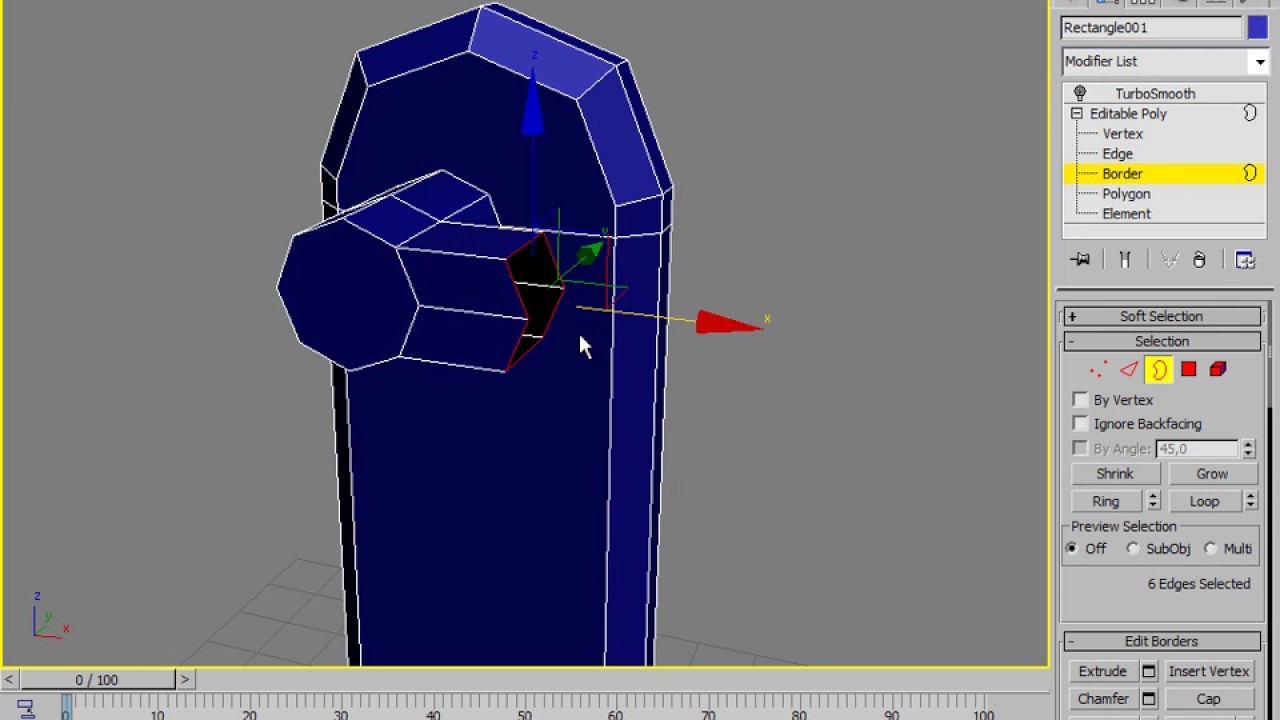Click the mini curve editor icon beside timeline
This screenshot has height=720, width=1280.
pyautogui.click(x=25, y=707)
